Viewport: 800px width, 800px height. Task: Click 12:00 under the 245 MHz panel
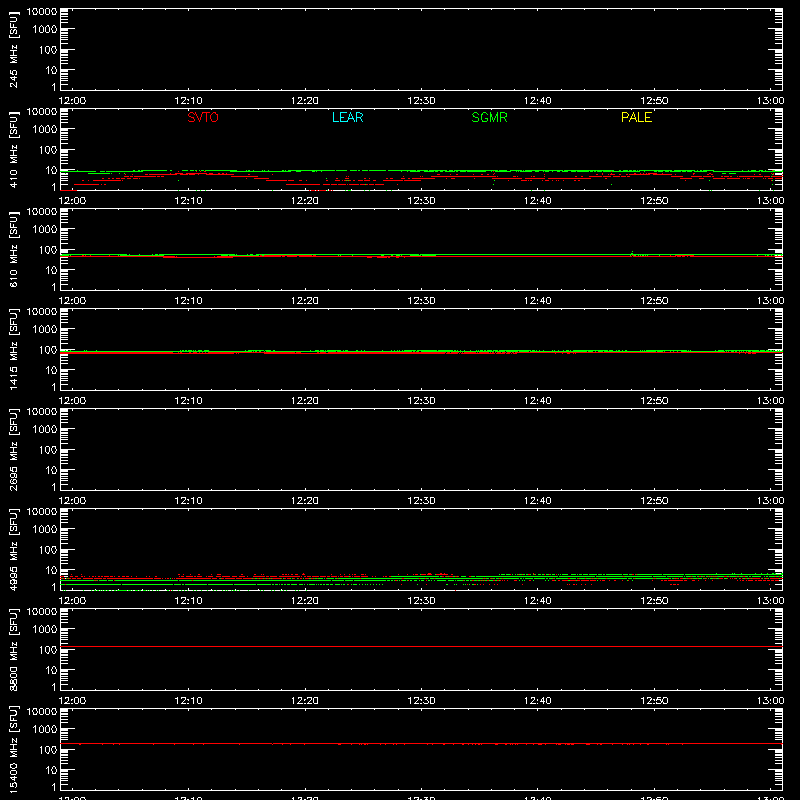(x=72, y=101)
